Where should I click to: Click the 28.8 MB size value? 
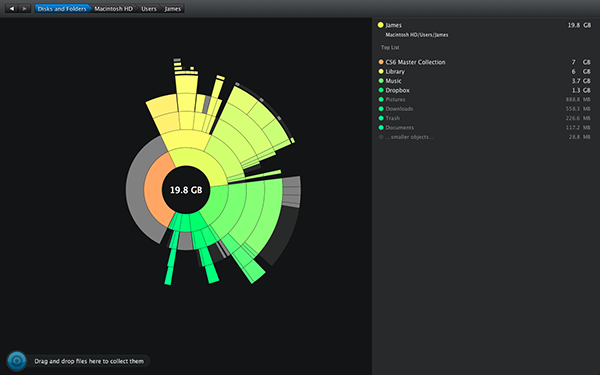coord(579,137)
